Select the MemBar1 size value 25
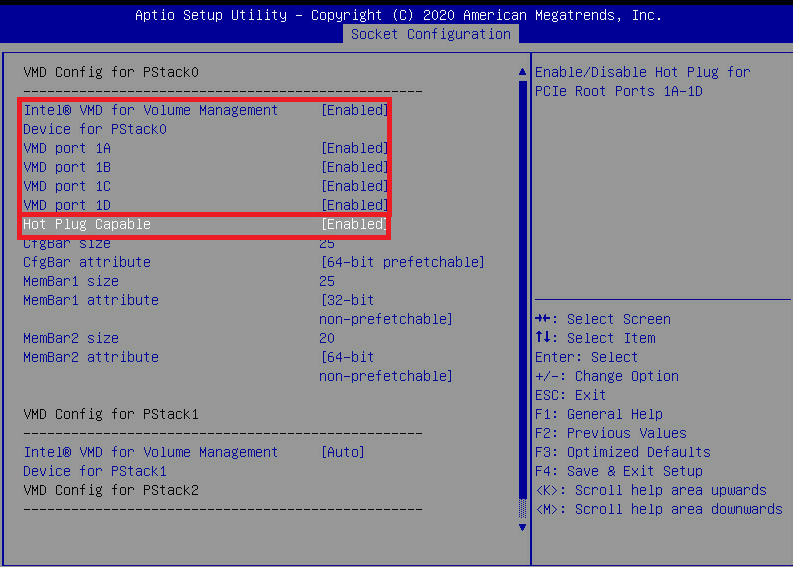 click(x=327, y=281)
